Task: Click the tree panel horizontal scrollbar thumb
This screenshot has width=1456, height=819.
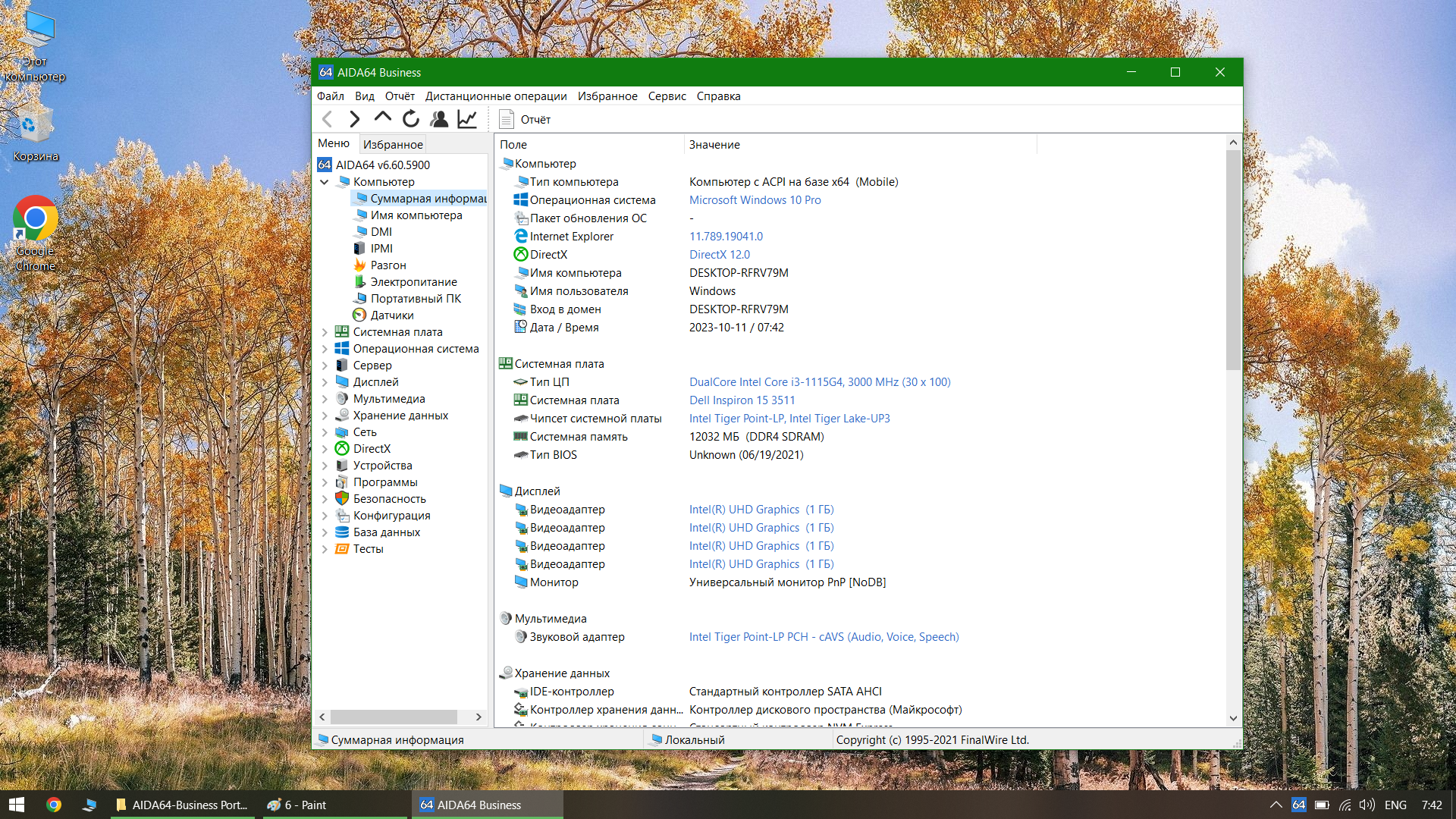Action: point(394,717)
